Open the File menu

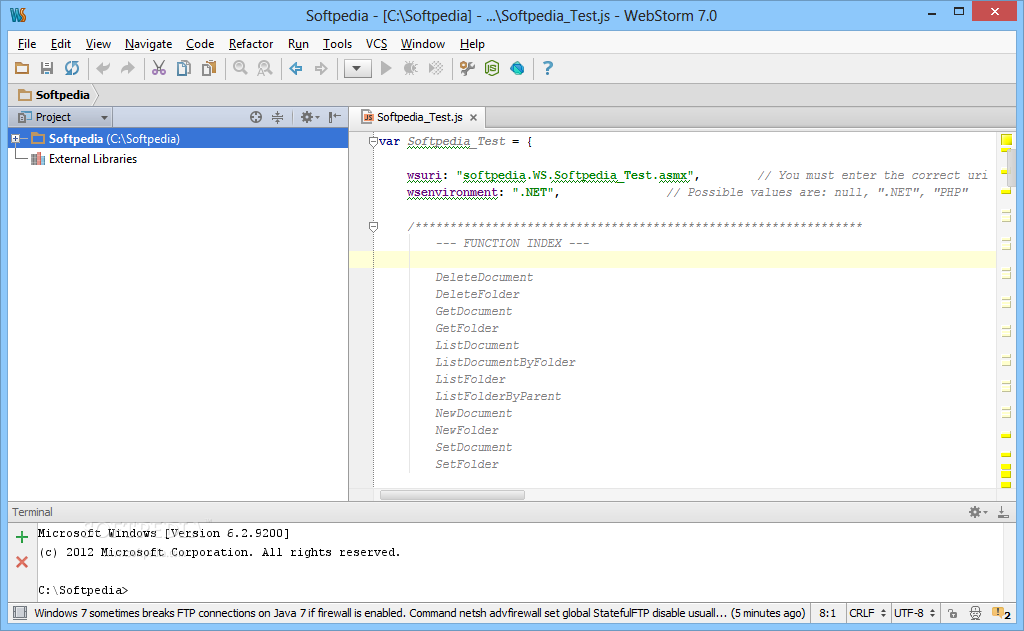click(27, 44)
